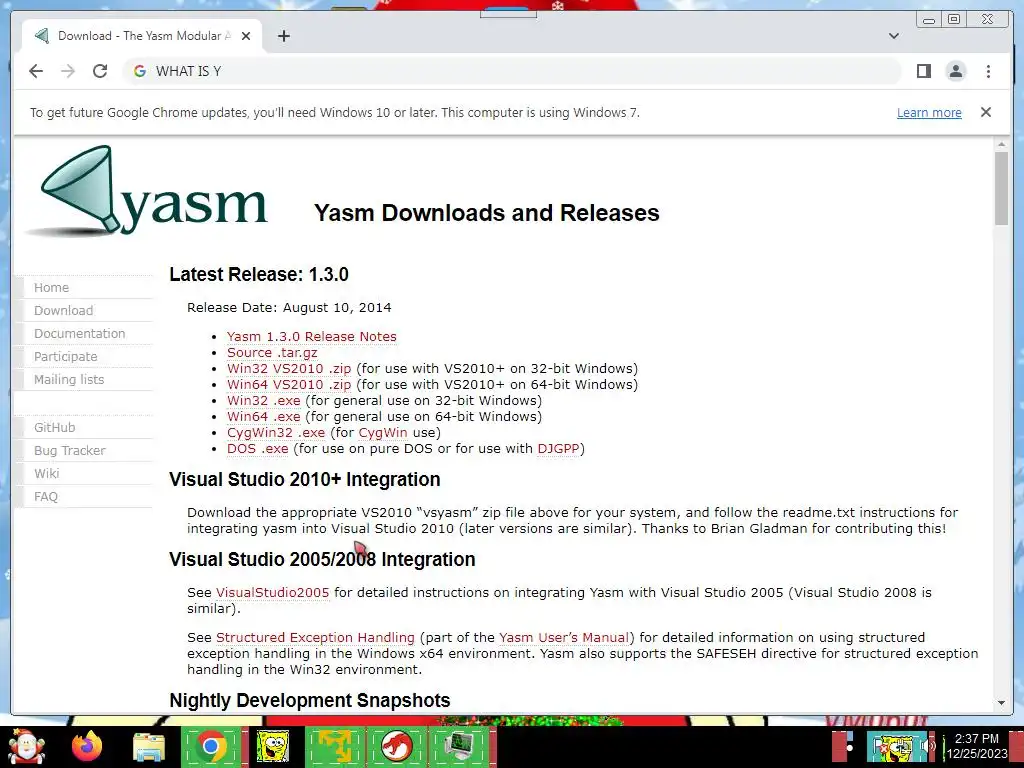Switch to Chrome taskbar icon
This screenshot has height=768, width=1024.
pos(210,746)
